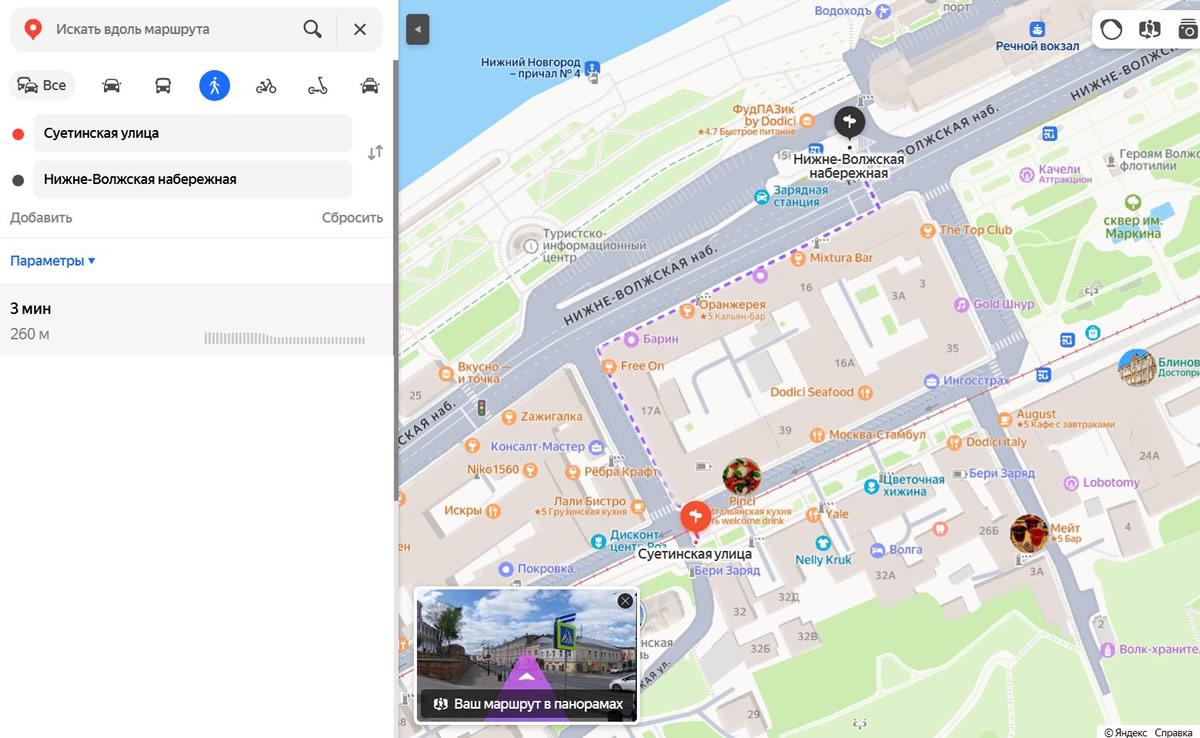Viewport: 1200px width, 738px height.
Task: Switch to bicycle route mode
Action: (x=266, y=86)
